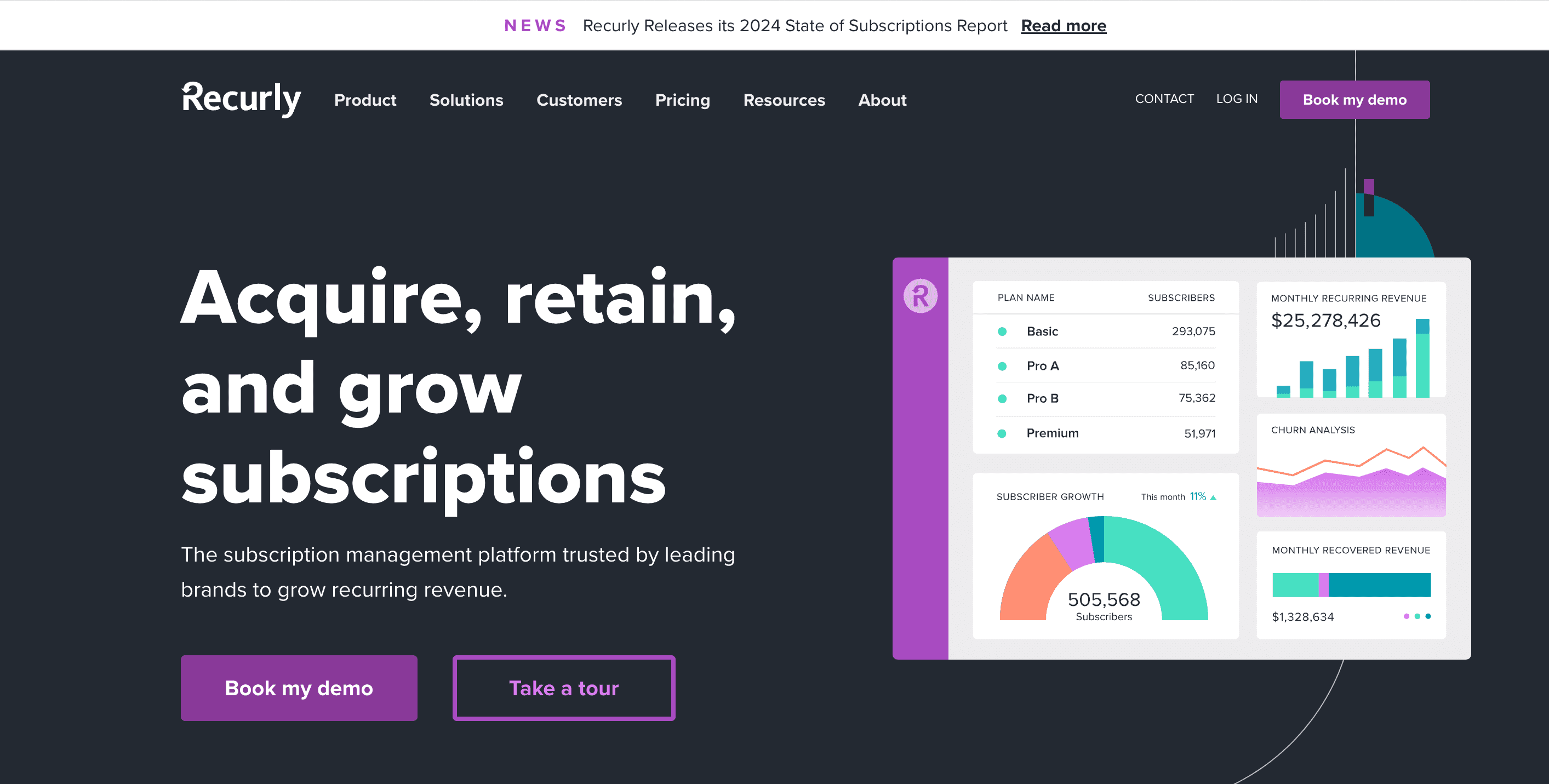Open the Product dropdown menu
This screenshot has width=1549, height=784.
(x=366, y=100)
